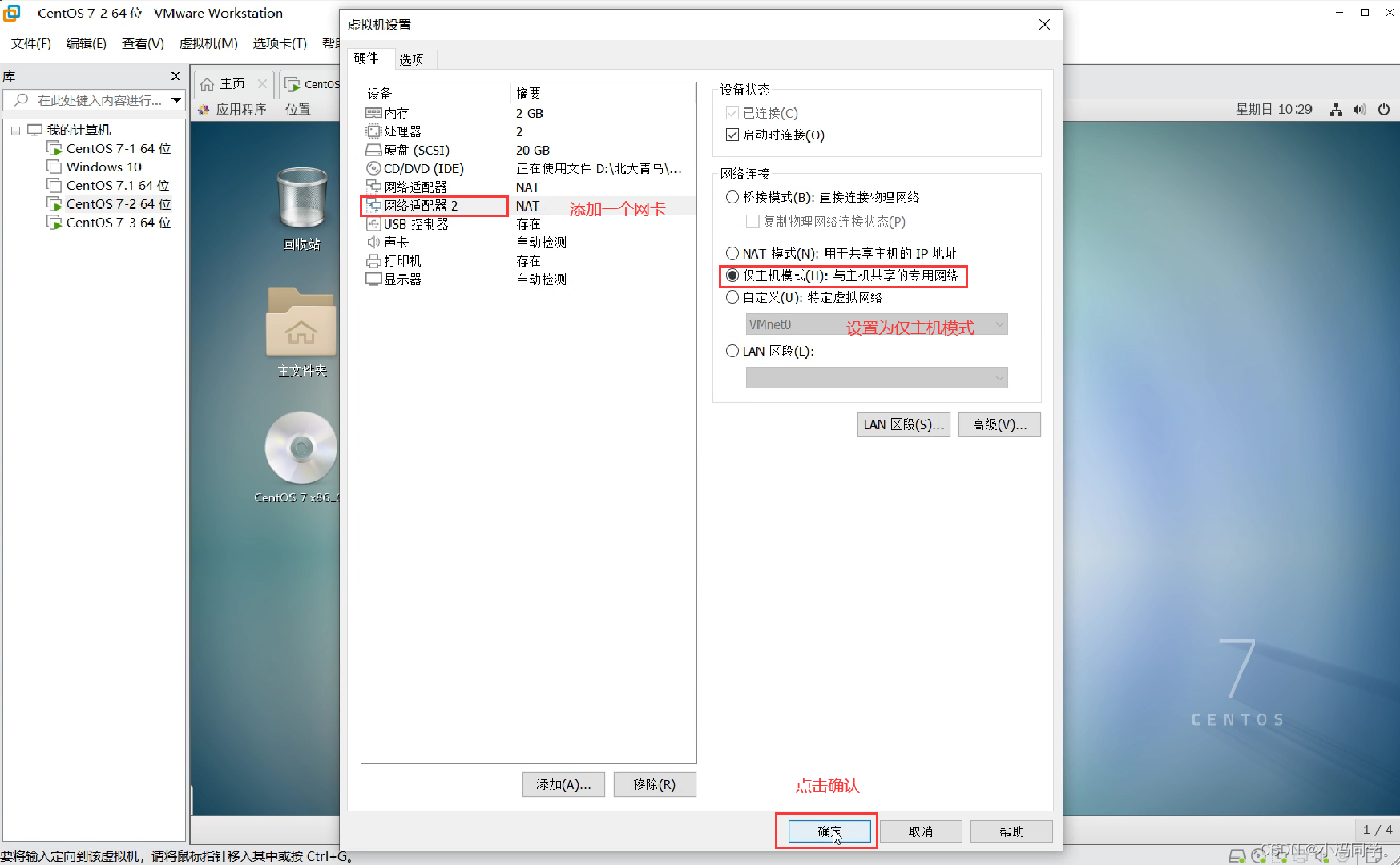Open the VMnet0 custom network dropdown
The width and height of the screenshot is (1400, 865).
coord(877,324)
